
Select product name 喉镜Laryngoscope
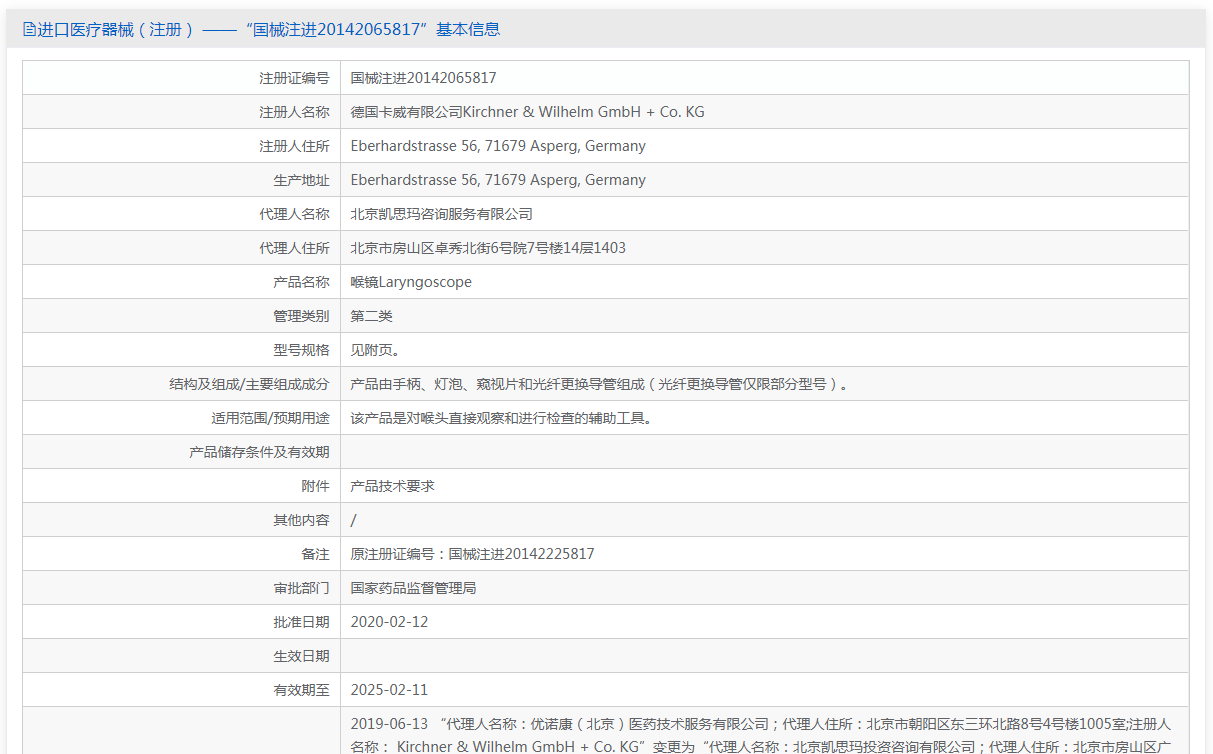pos(411,282)
